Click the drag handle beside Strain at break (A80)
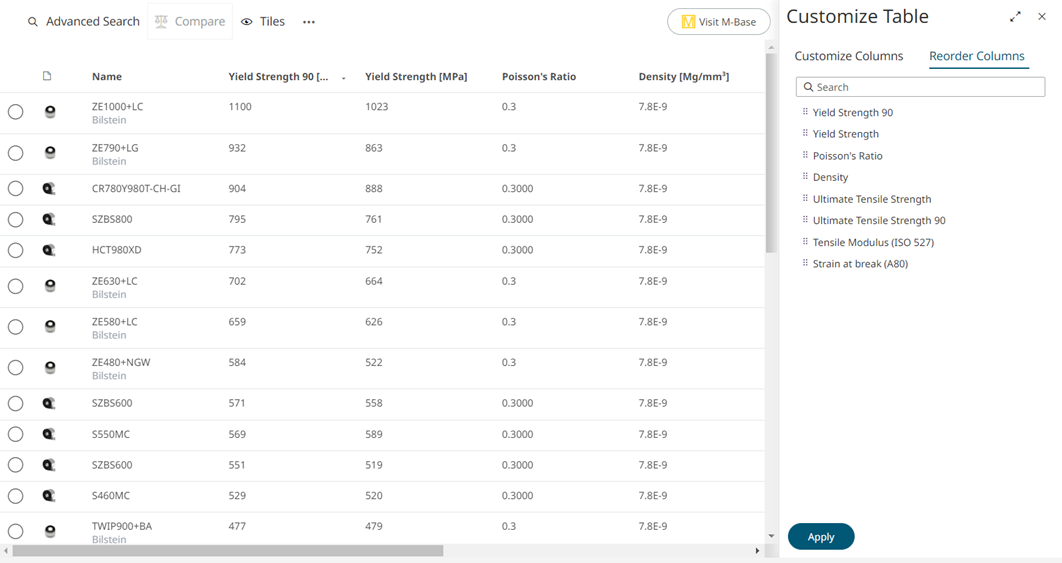The image size is (1062, 563). pos(805,263)
